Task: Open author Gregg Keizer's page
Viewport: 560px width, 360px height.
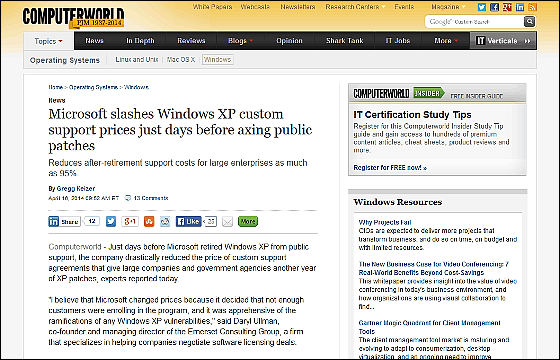Action: 76,189
